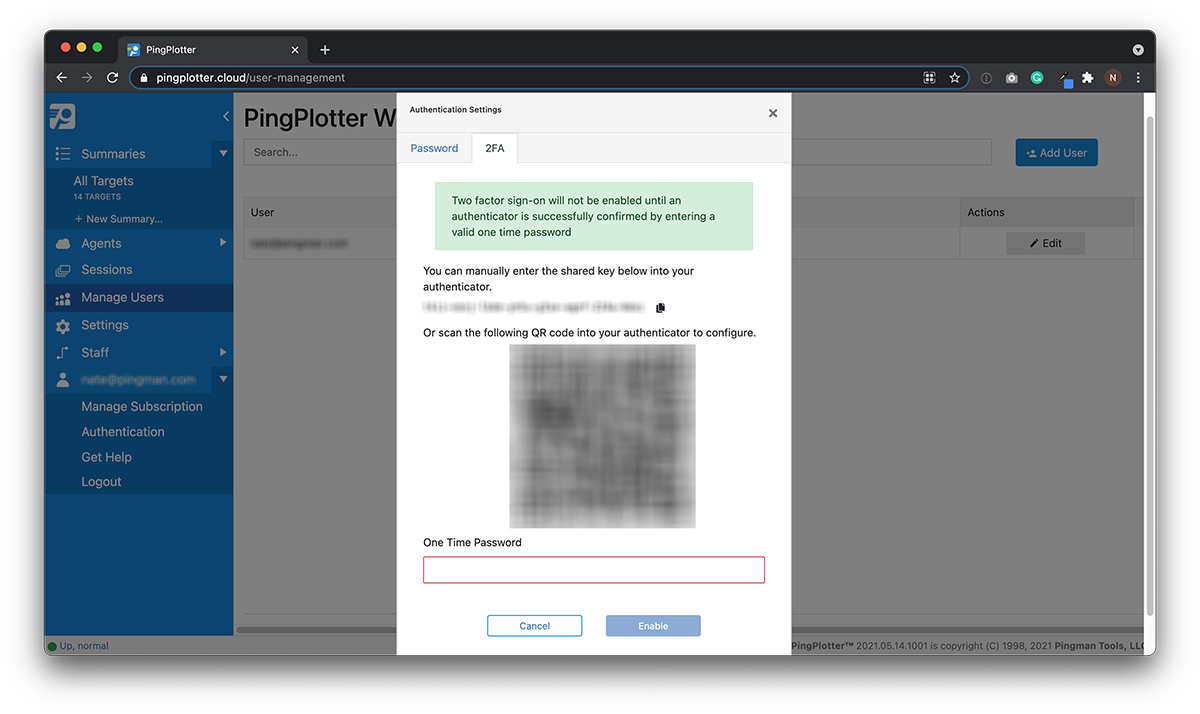Collapse the user account menu arrow

pos(223,379)
